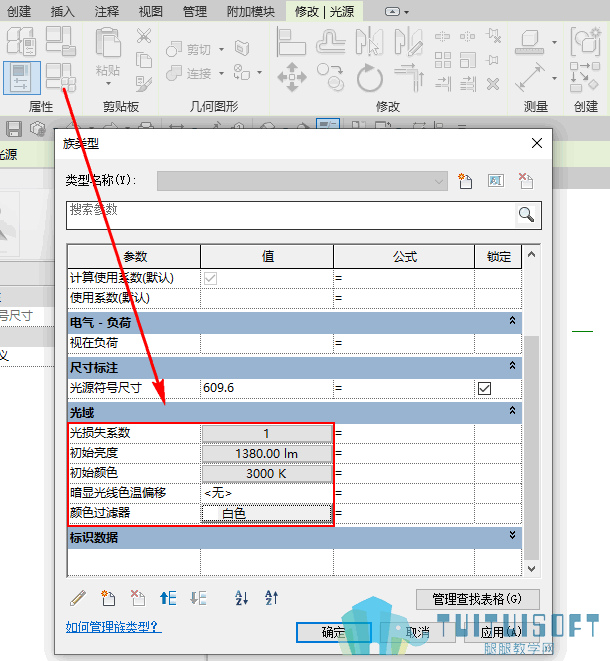Open the 剪切 geometry dropdown arrow

click(221, 50)
